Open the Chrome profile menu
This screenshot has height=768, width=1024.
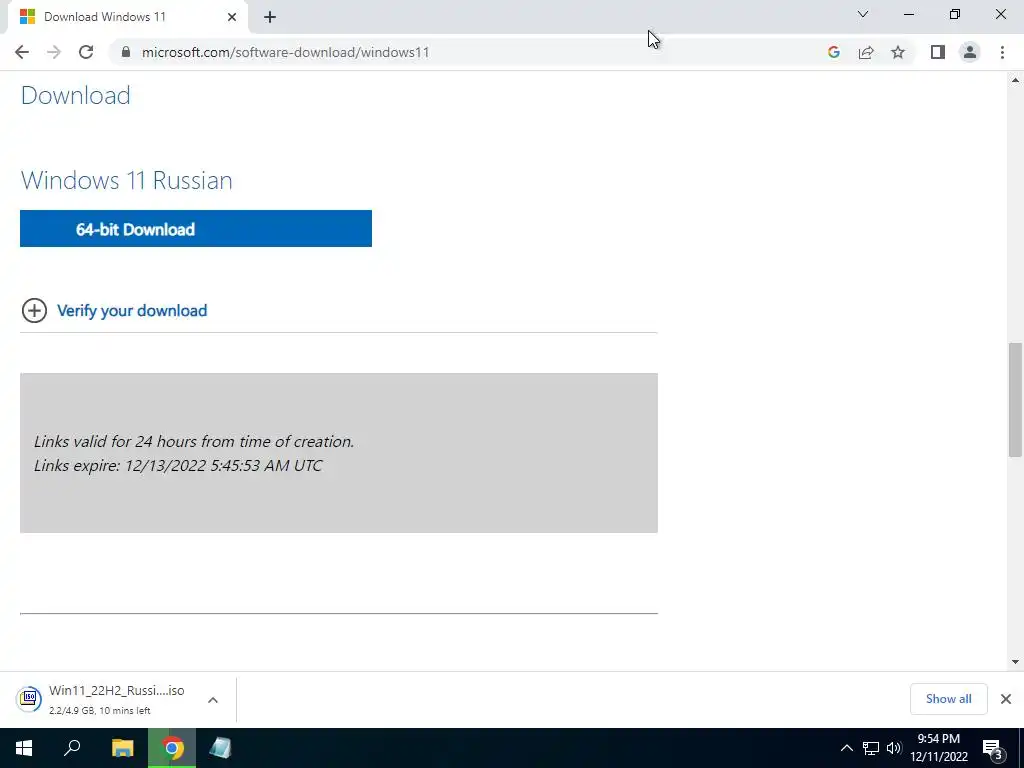click(970, 52)
